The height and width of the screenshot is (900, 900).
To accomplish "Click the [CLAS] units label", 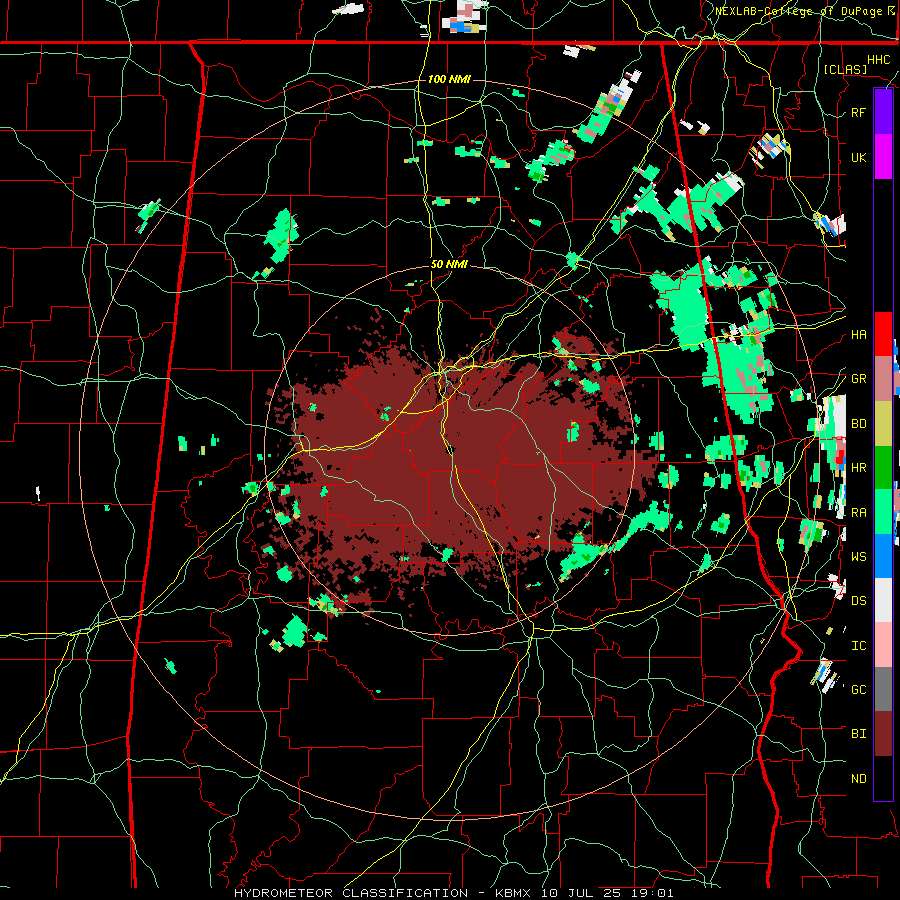I will [845, 69].
